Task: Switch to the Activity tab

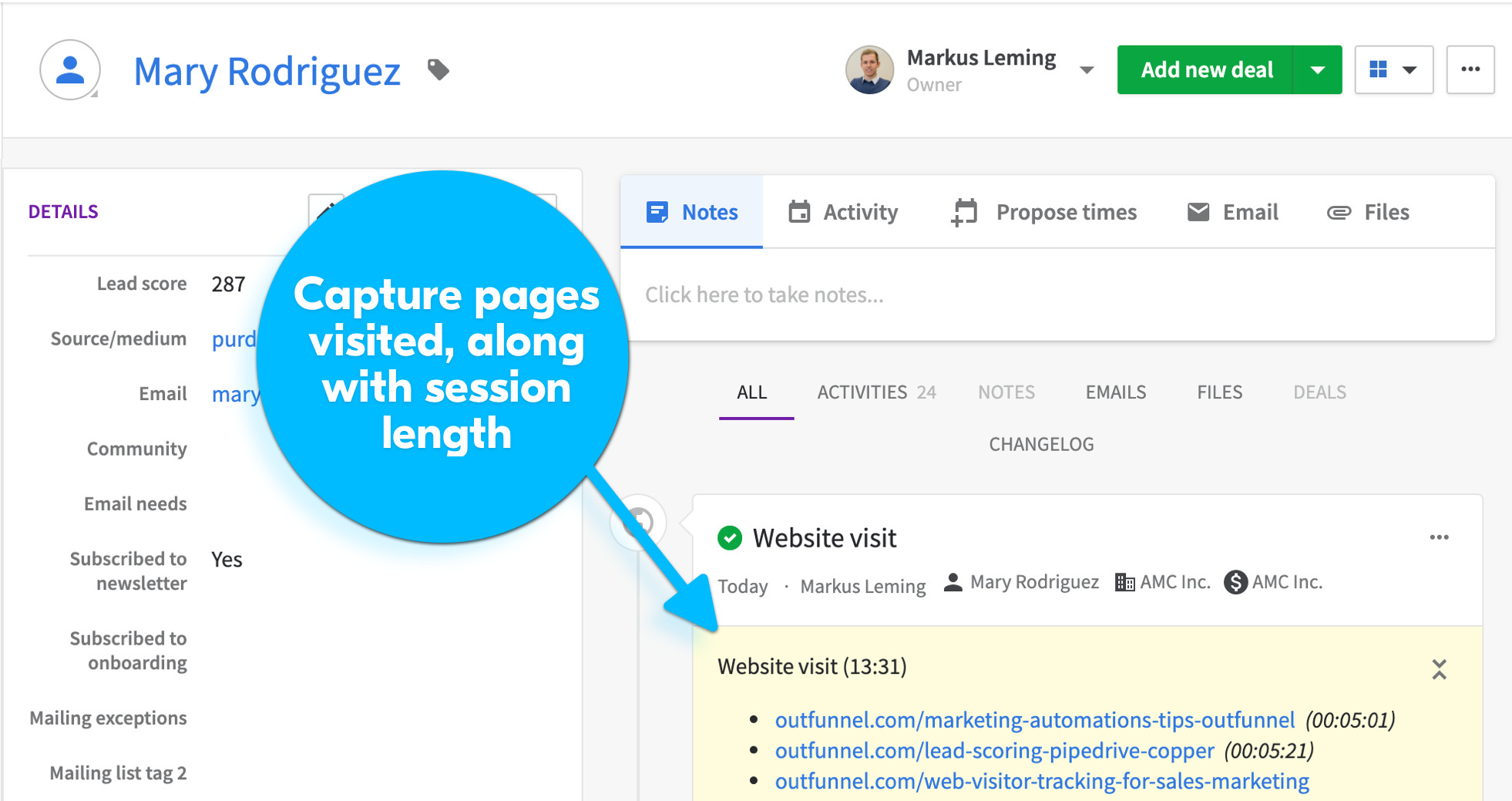Action: coord(843,212)
